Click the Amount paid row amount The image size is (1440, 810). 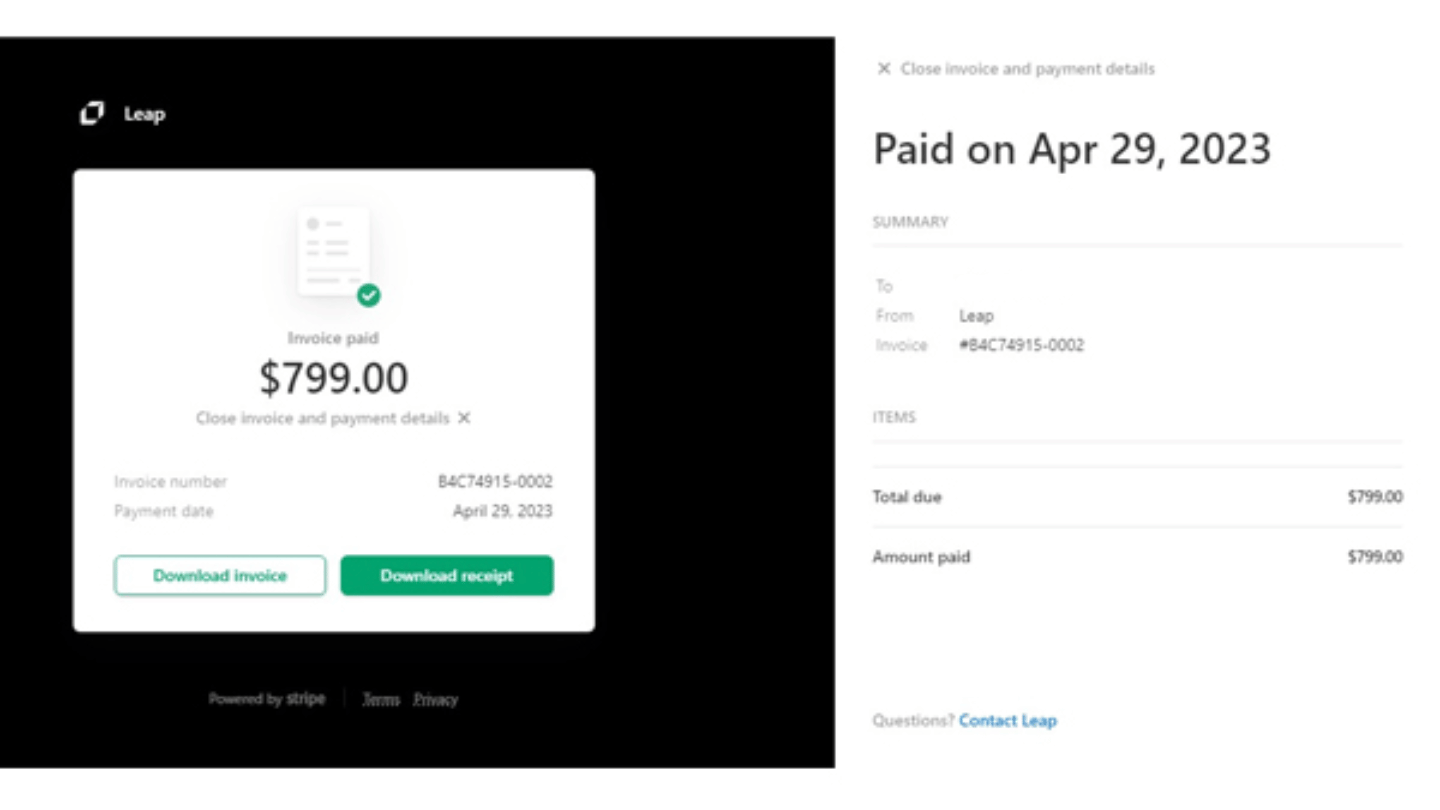[1374, 557]
